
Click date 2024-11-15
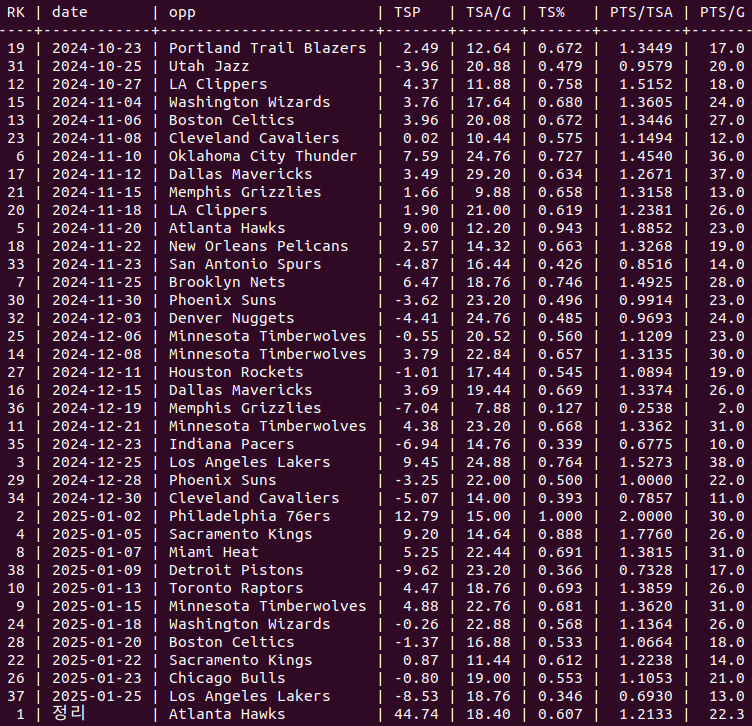click(x=97, y=192)
